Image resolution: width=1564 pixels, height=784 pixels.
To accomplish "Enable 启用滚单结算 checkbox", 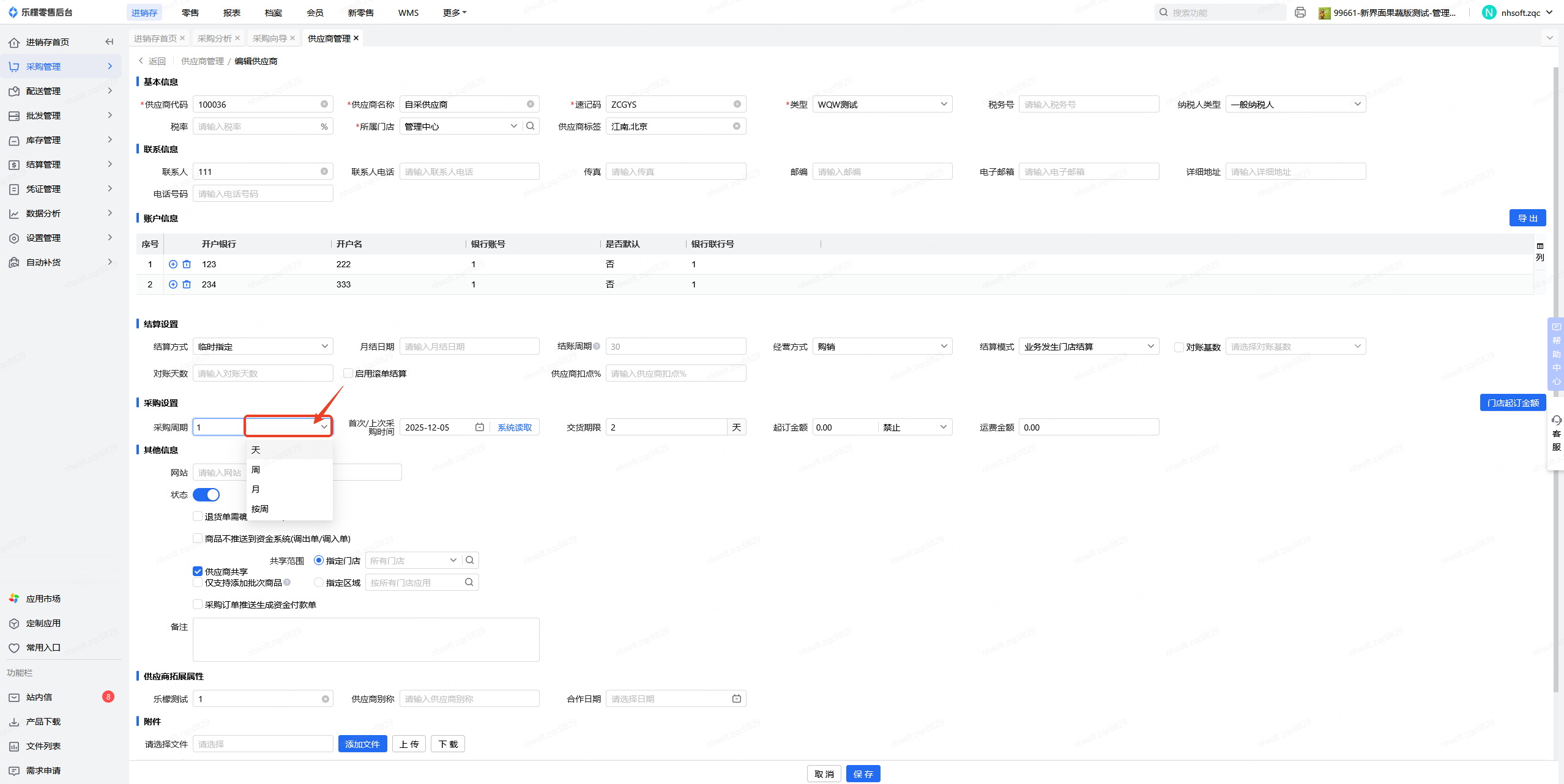I will (348, 373).
